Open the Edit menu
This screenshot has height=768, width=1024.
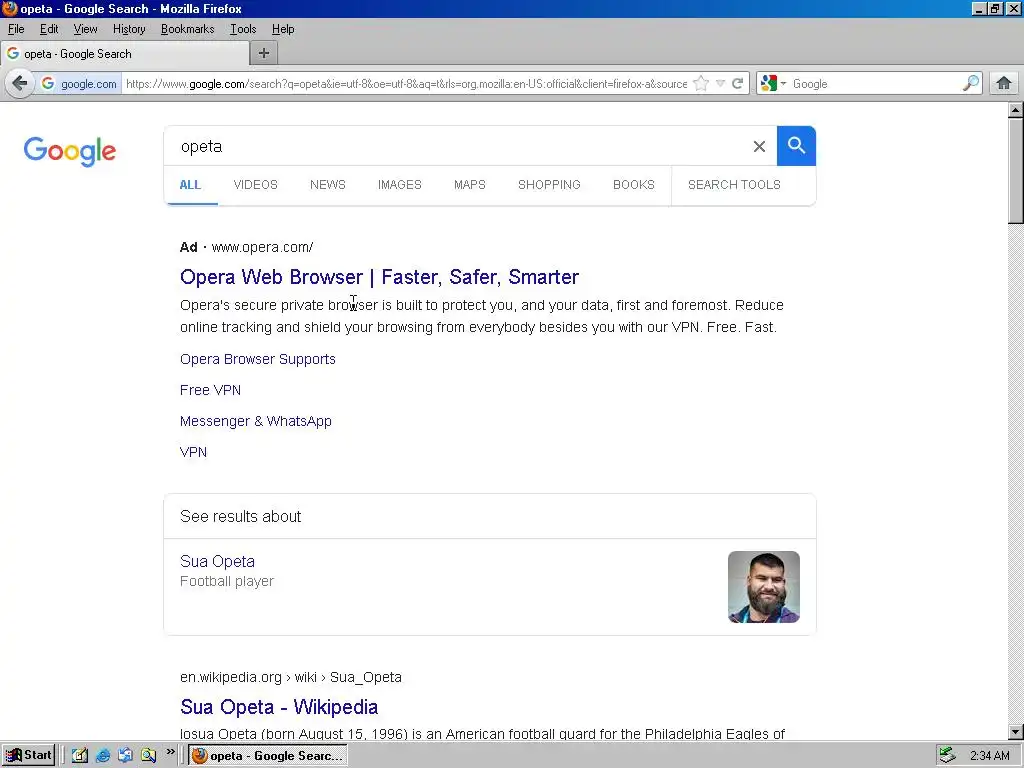[x=49, y=29]
